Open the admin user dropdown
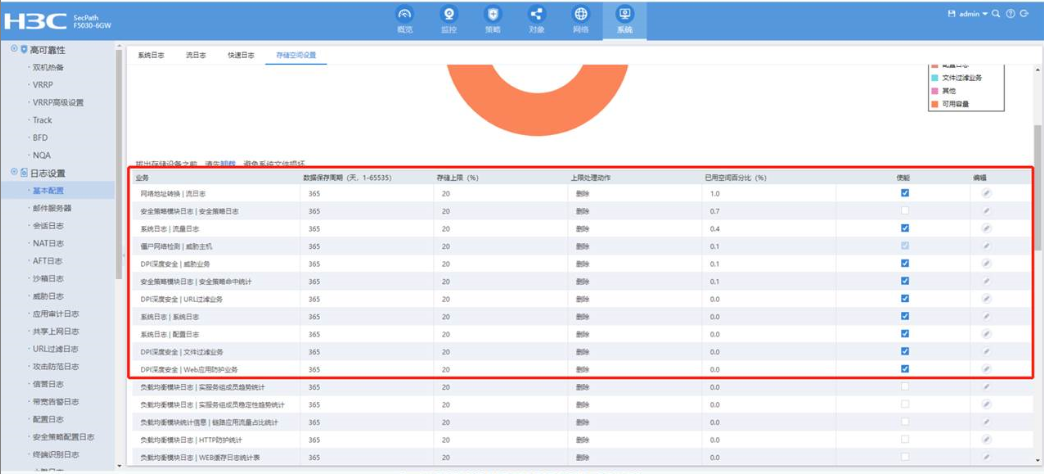Image resolution: width=1044 pixels, height=474 pixels. [x=973, y=13]
